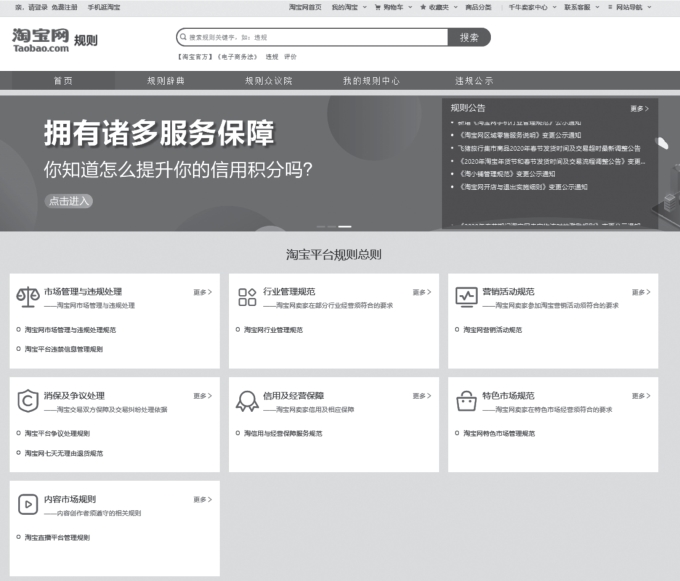This screenshot has width=680, height=581.
Task: Click 更多 in the 营销活动规范 card
Action: coord(640,292)
